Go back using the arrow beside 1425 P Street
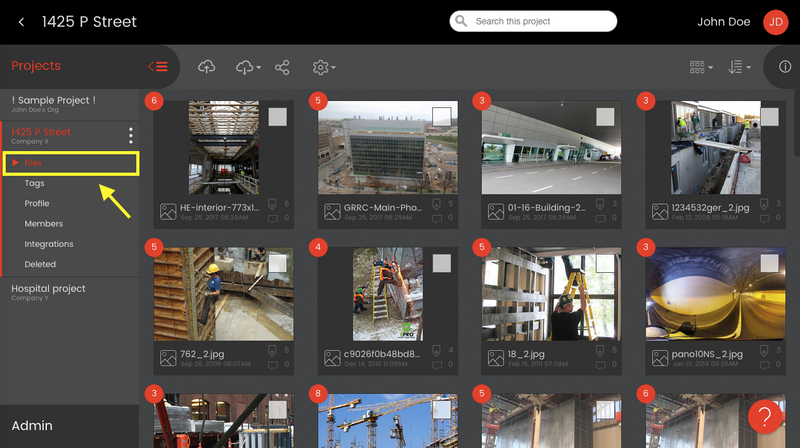 (21, 22)
